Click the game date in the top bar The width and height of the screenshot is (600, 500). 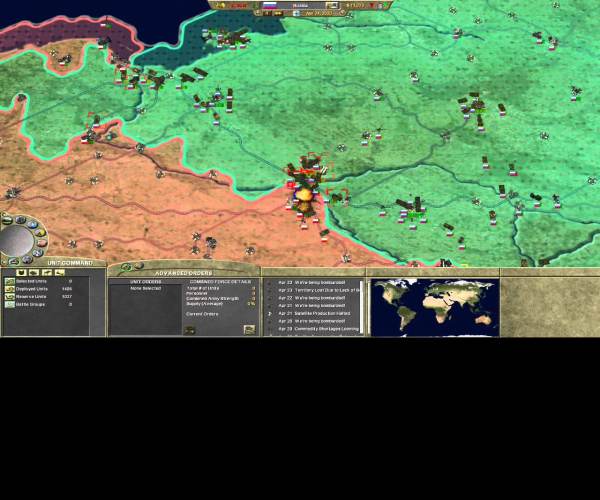[318, 13]
